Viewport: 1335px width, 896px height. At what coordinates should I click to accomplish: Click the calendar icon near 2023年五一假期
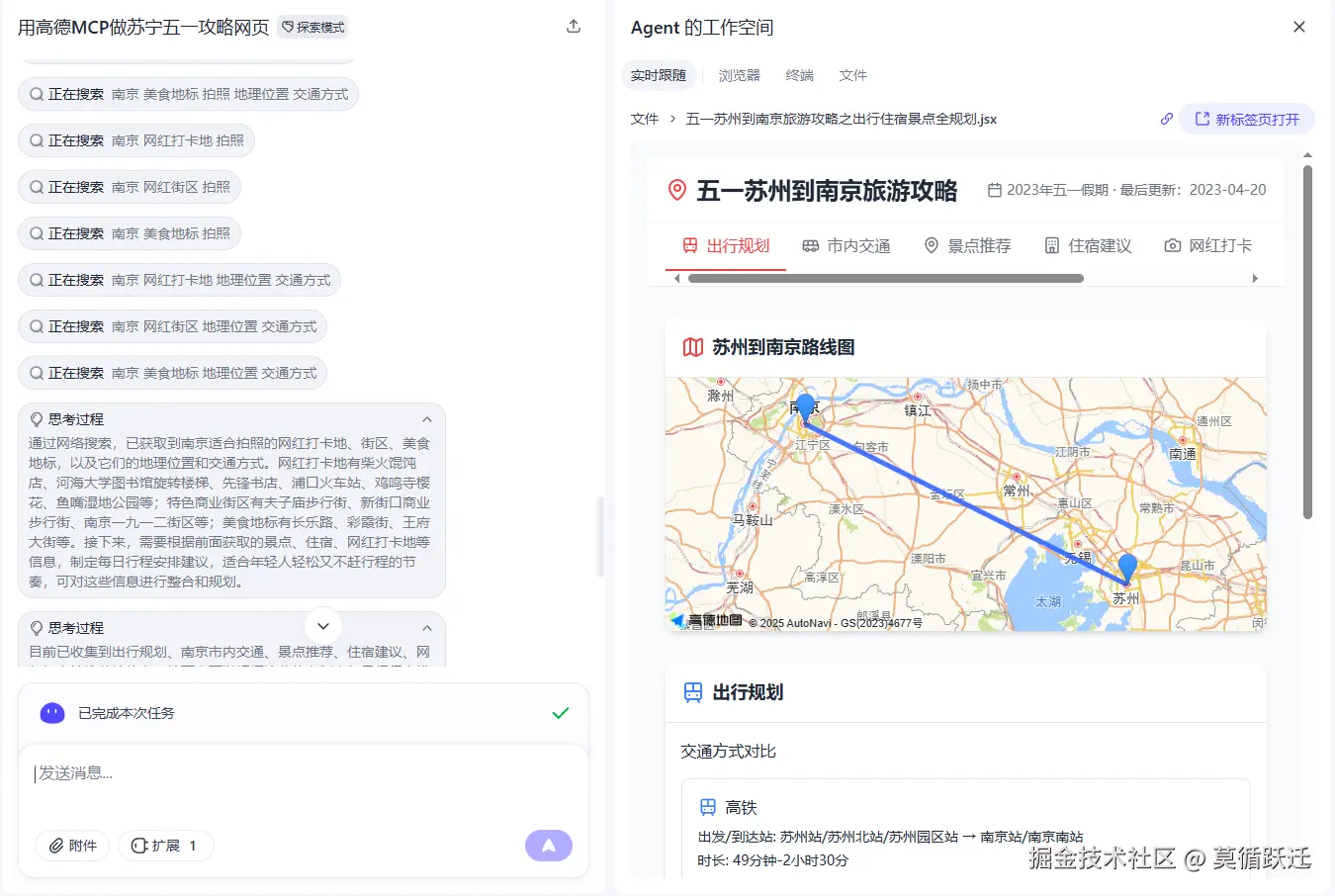tap(995, 190)
